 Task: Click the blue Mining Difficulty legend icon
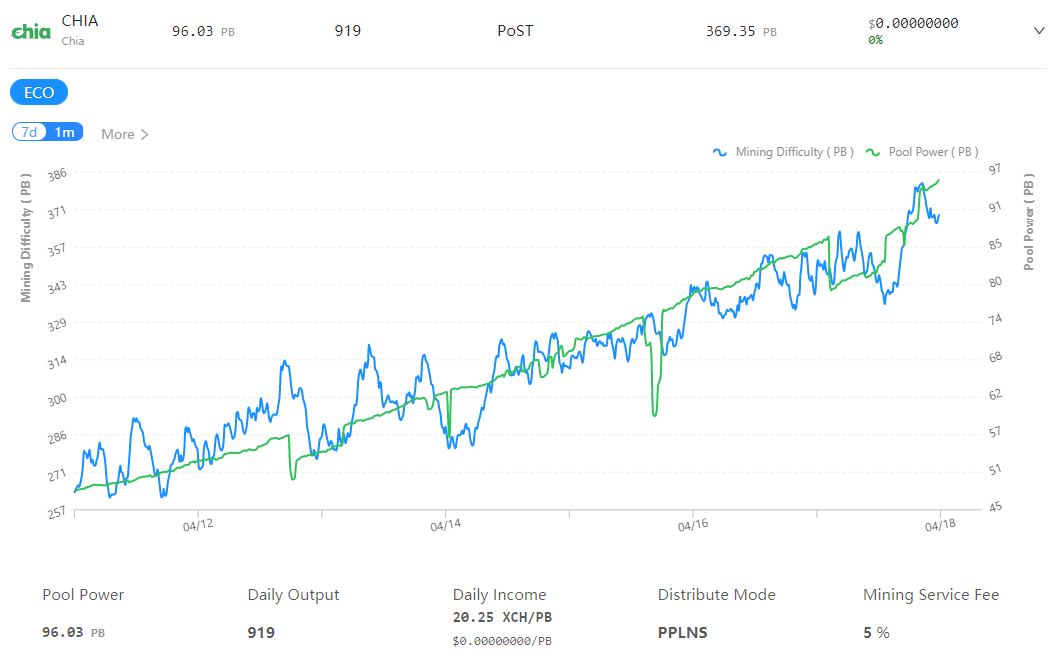(720, 153)
